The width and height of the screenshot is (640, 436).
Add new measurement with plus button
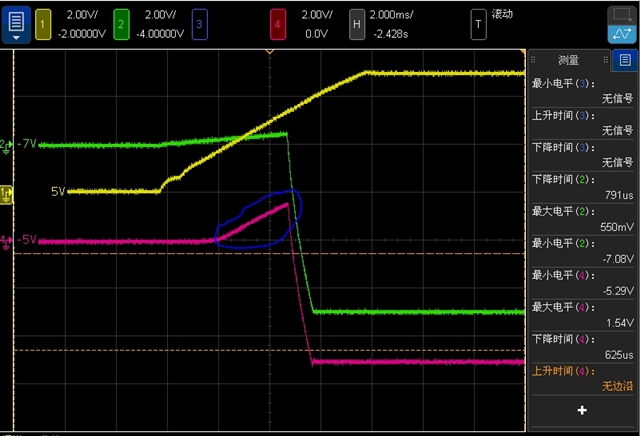pyautogui.click(x=582, y=410)
